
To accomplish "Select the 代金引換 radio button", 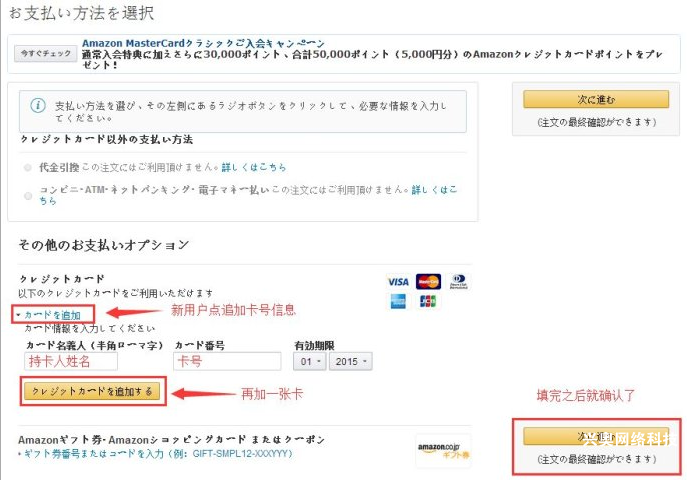I will [28, 168].
